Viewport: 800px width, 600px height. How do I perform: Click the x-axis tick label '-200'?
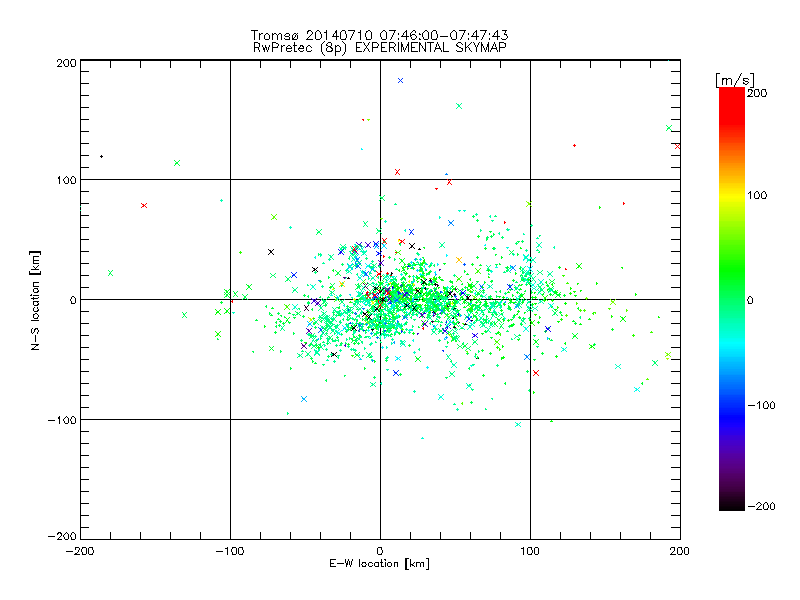click(80, 551)
